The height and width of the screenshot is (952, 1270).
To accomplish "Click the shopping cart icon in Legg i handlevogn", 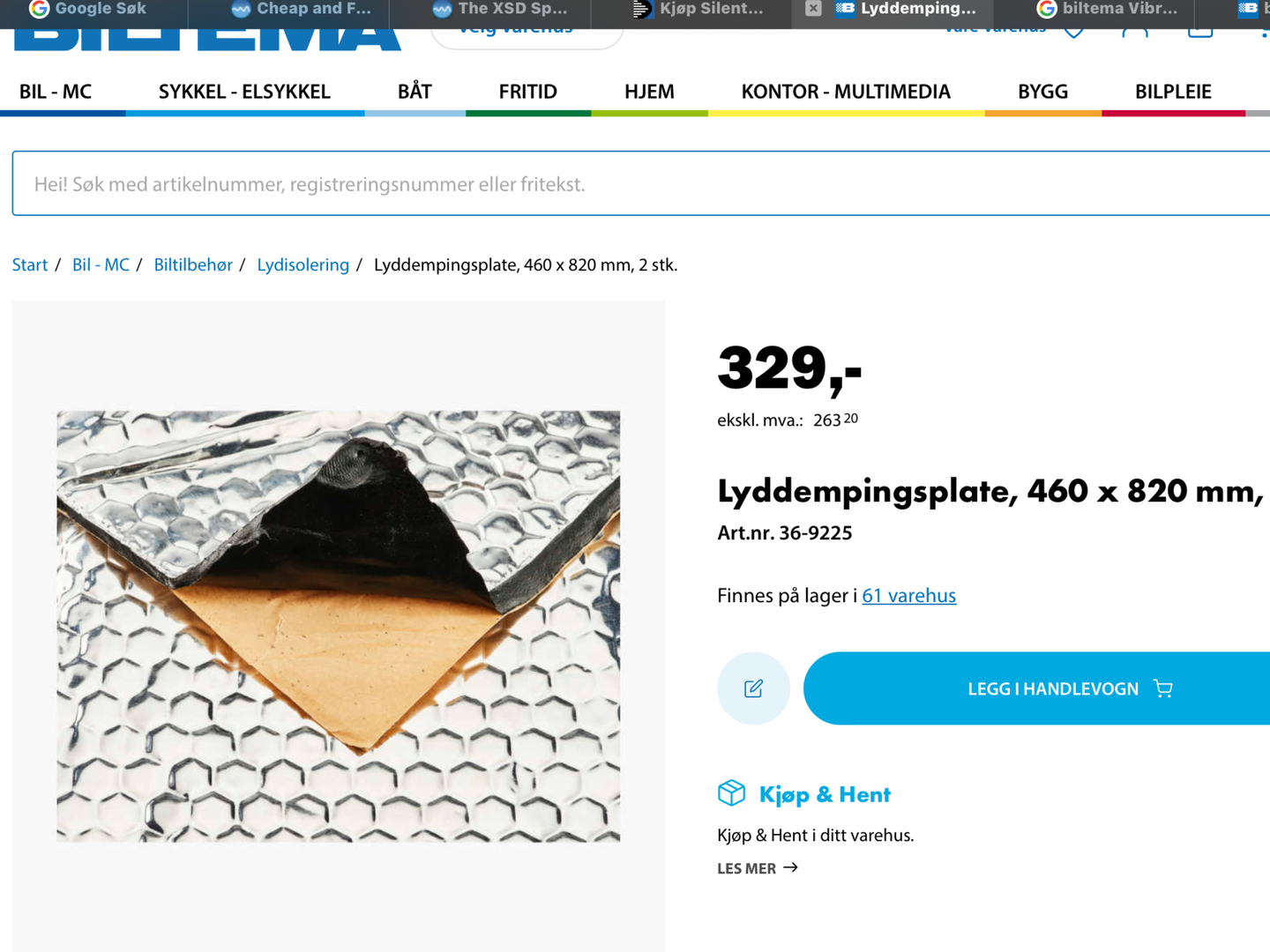I will [x=1163, y=688].
